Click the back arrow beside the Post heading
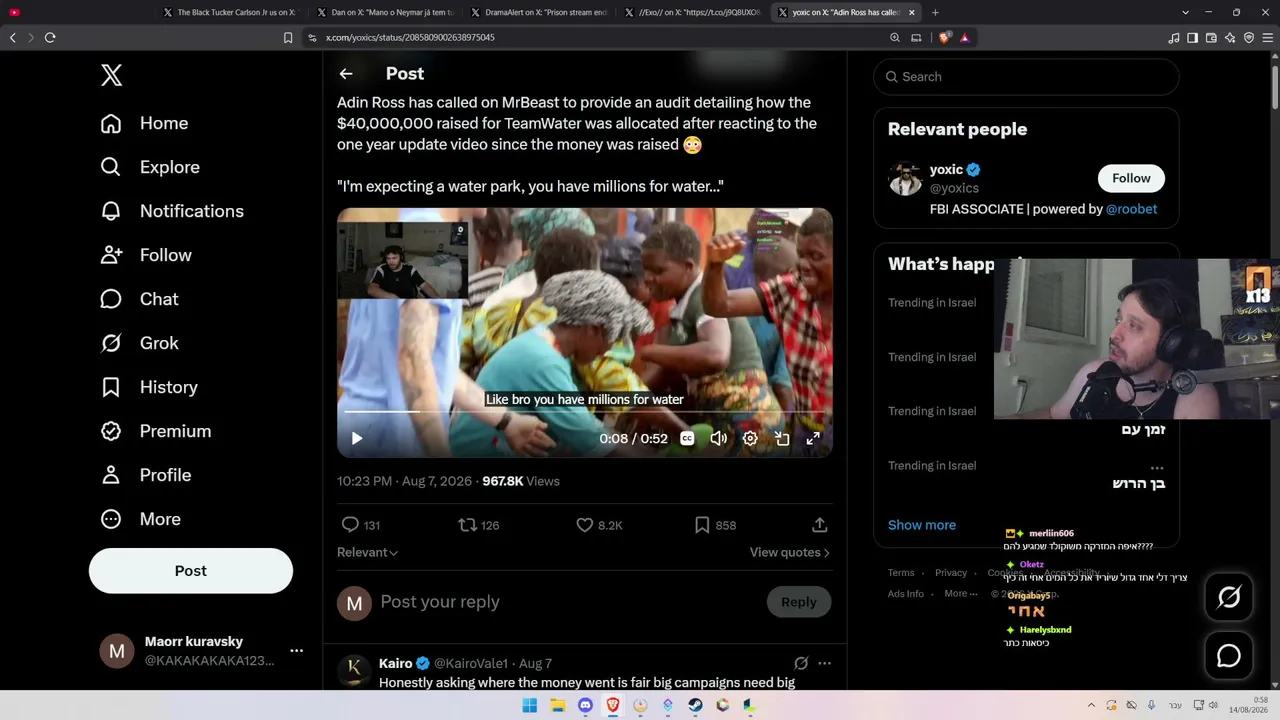 point(346,74)
